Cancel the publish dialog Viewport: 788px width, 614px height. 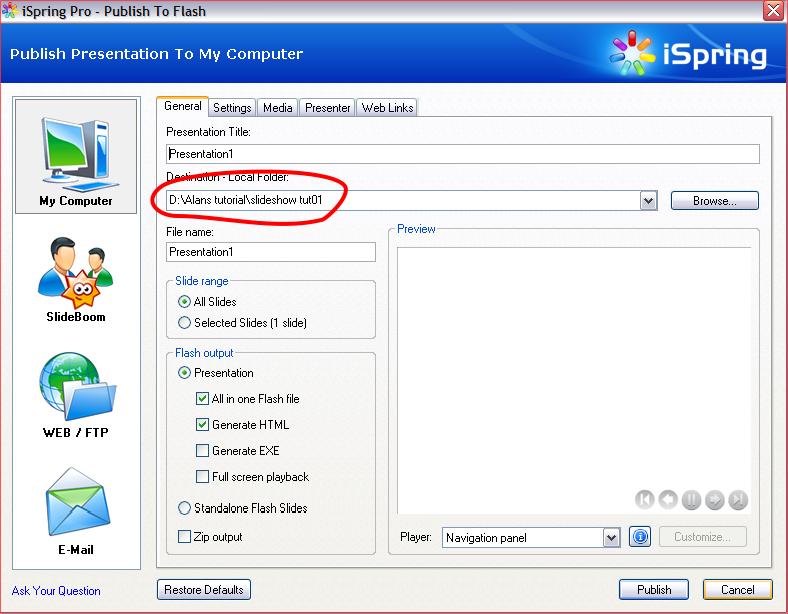tap(737, 589)
